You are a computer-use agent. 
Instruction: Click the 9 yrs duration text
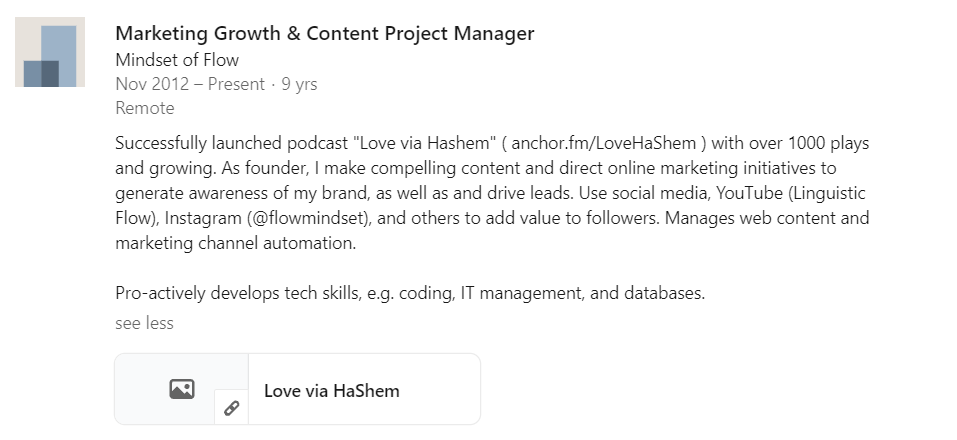[299, 84]
